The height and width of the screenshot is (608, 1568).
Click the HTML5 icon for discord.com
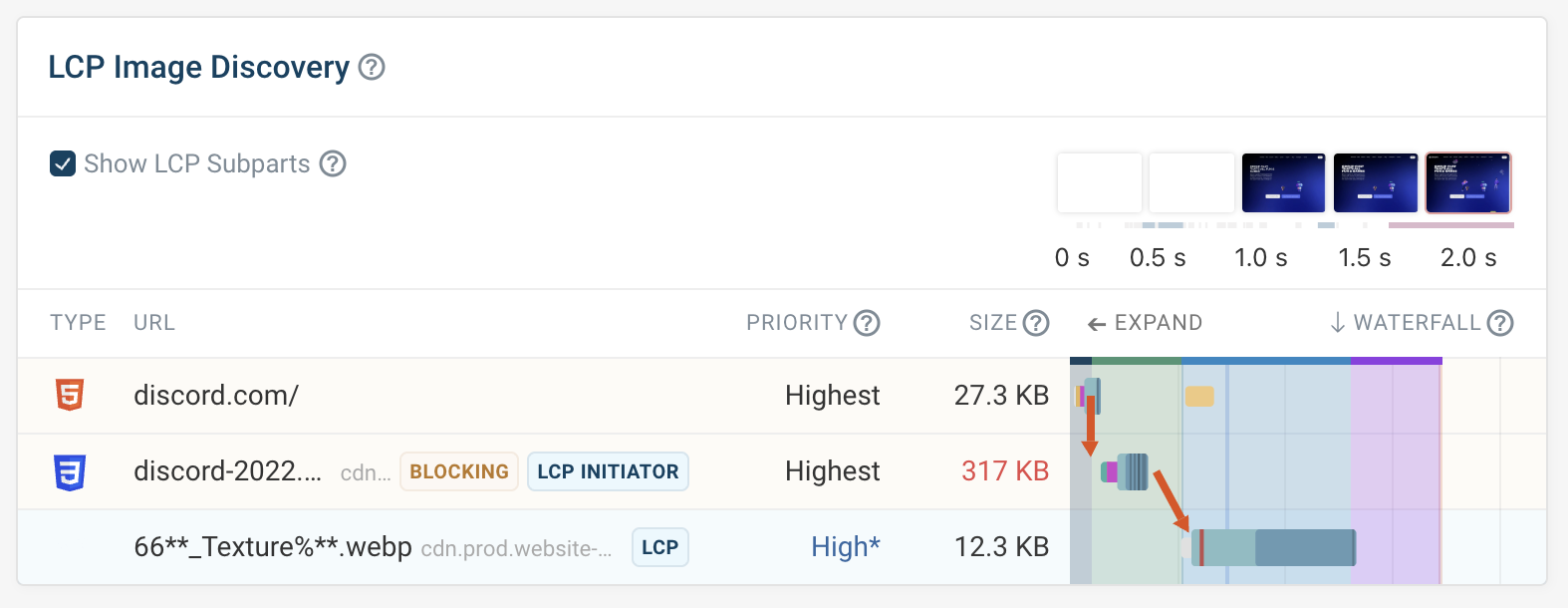point(70,396)
